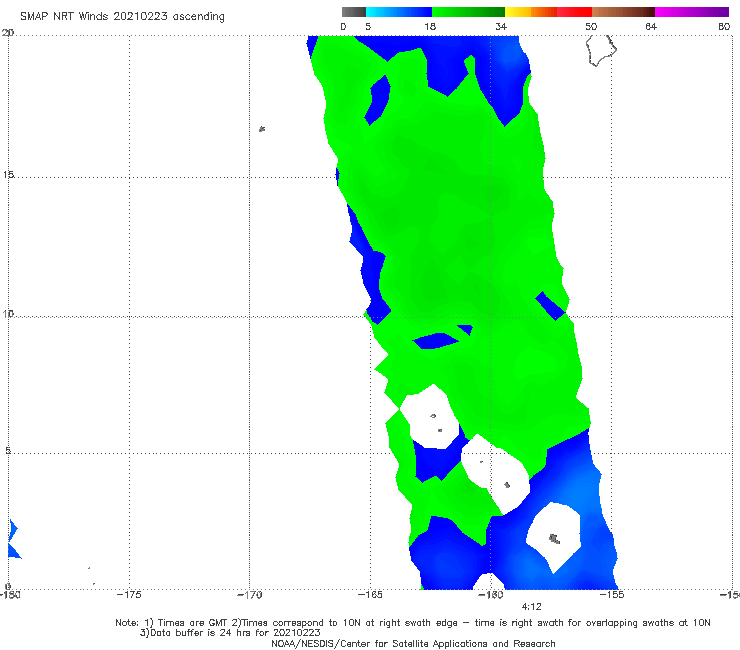Click the longitude axis label -160
The image size is (740, 650).
point(491,595)
